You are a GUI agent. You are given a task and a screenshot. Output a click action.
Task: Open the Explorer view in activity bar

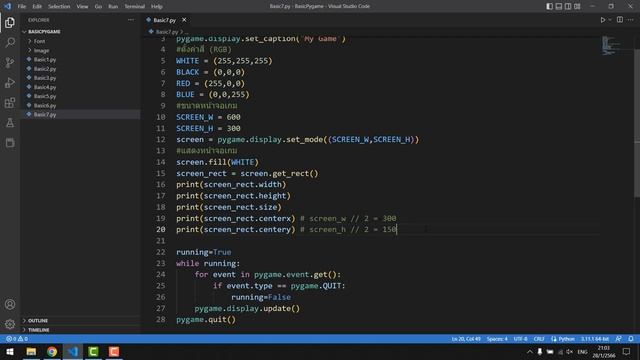[10, 22]
